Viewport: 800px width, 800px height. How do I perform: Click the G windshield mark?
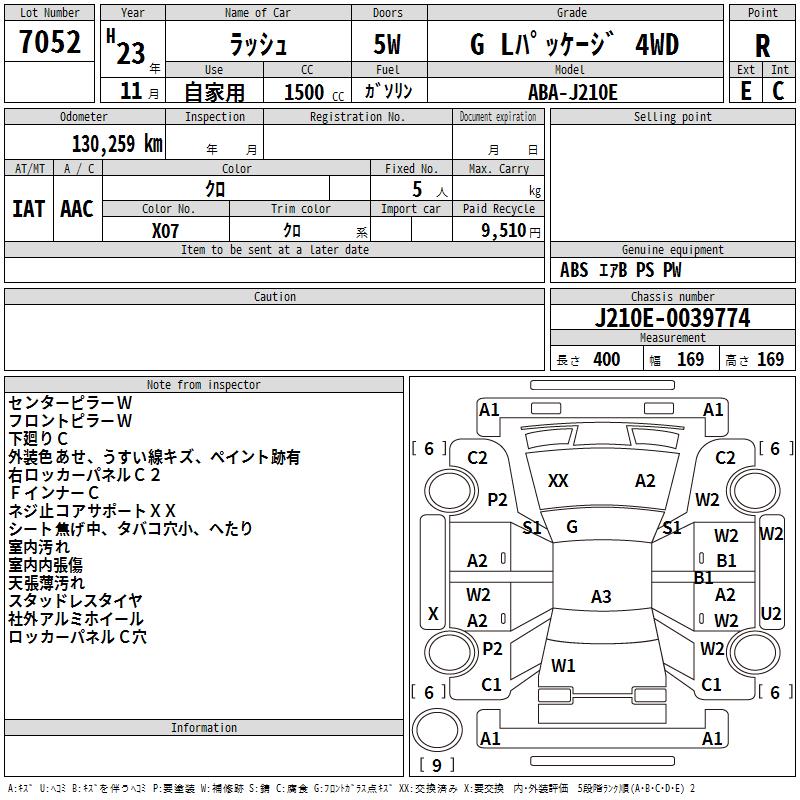[572, 527]
